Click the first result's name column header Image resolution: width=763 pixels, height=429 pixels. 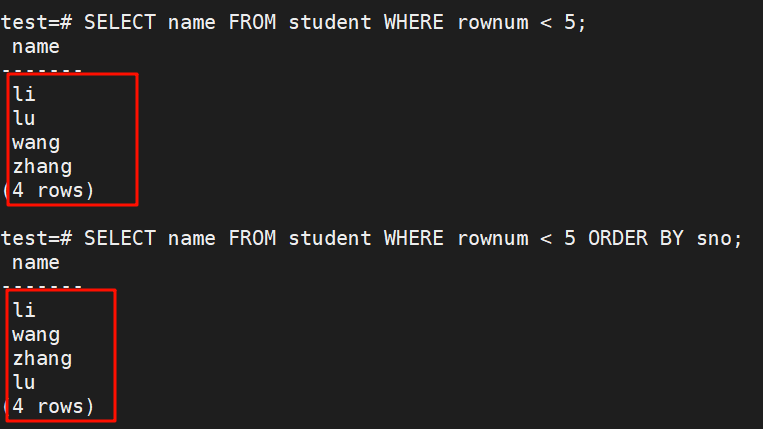pyautogui.click(x=36, y=46)
